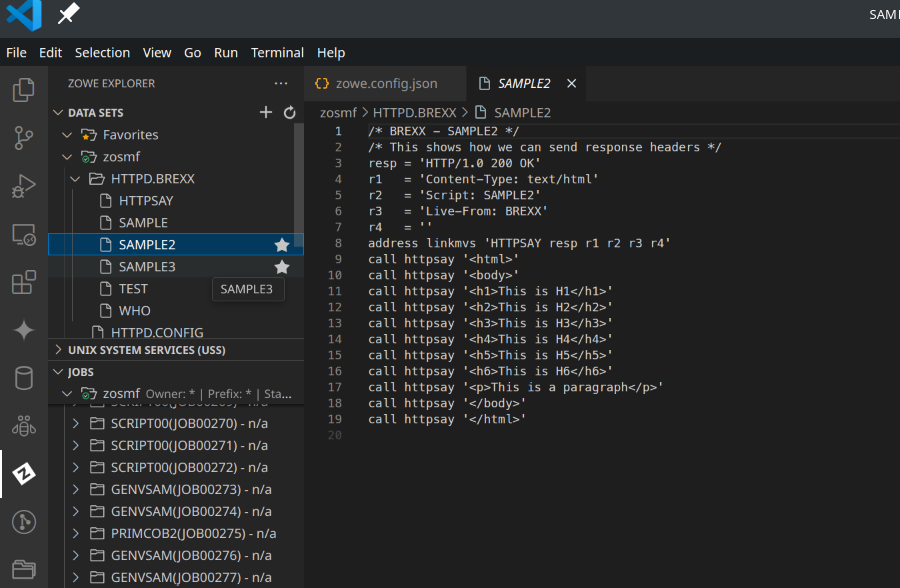Screen dimensions: 900x588
Task: Click HTTPD.BREXX in the editor breadcrumb
Action: pyautogui.click(x=414, y=113)
